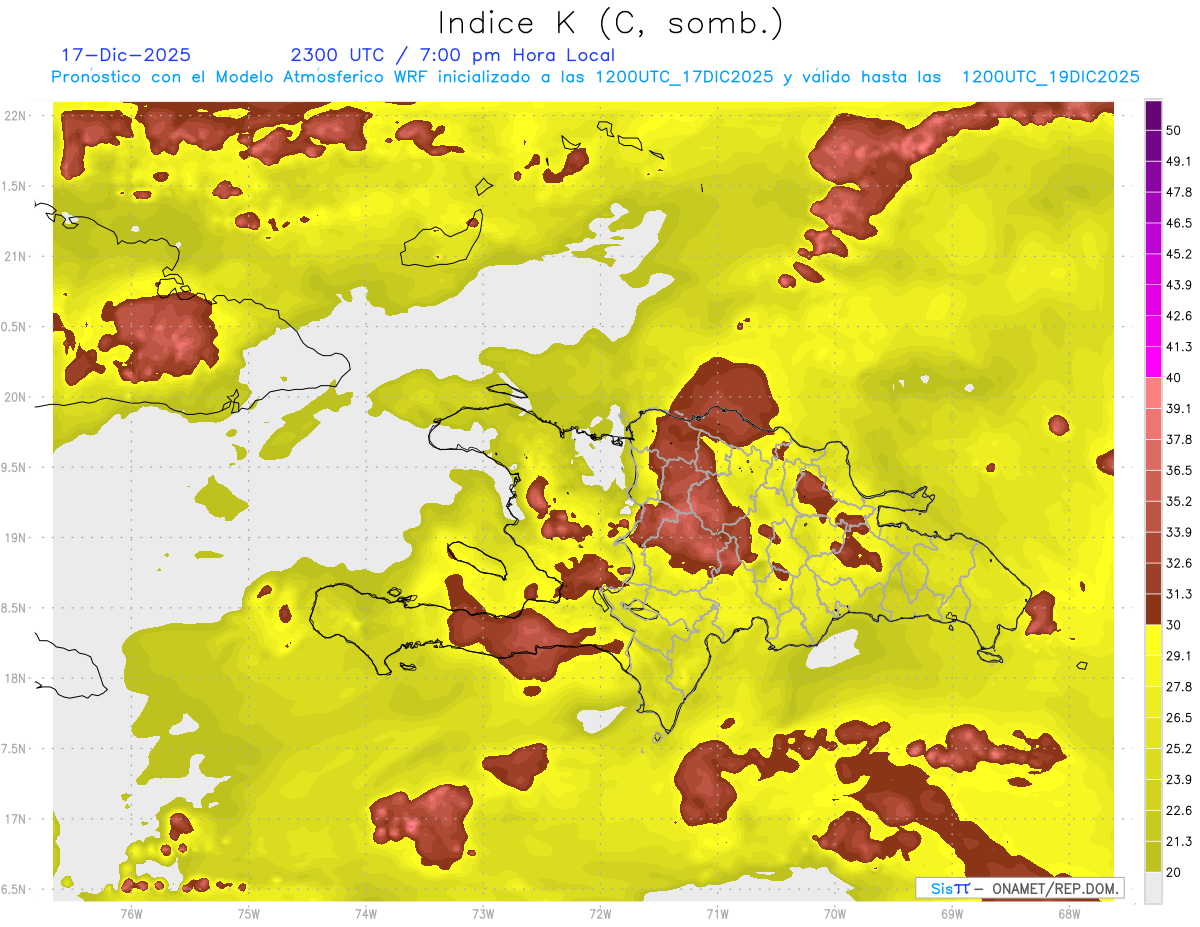Image resolution: width=1200 pixels, height=927 pixels.
Task: Click the '30' color scale value
Action: (x=1174, y=625)
